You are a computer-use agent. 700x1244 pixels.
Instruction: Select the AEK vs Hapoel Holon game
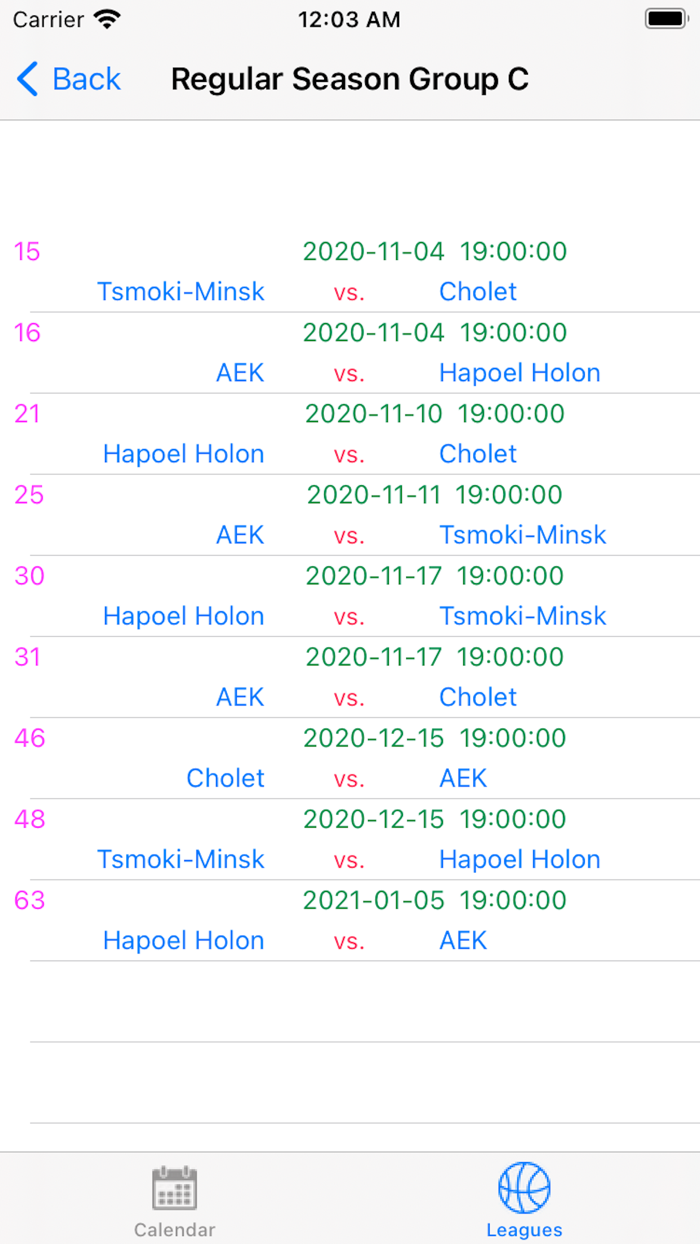[350, 352]
